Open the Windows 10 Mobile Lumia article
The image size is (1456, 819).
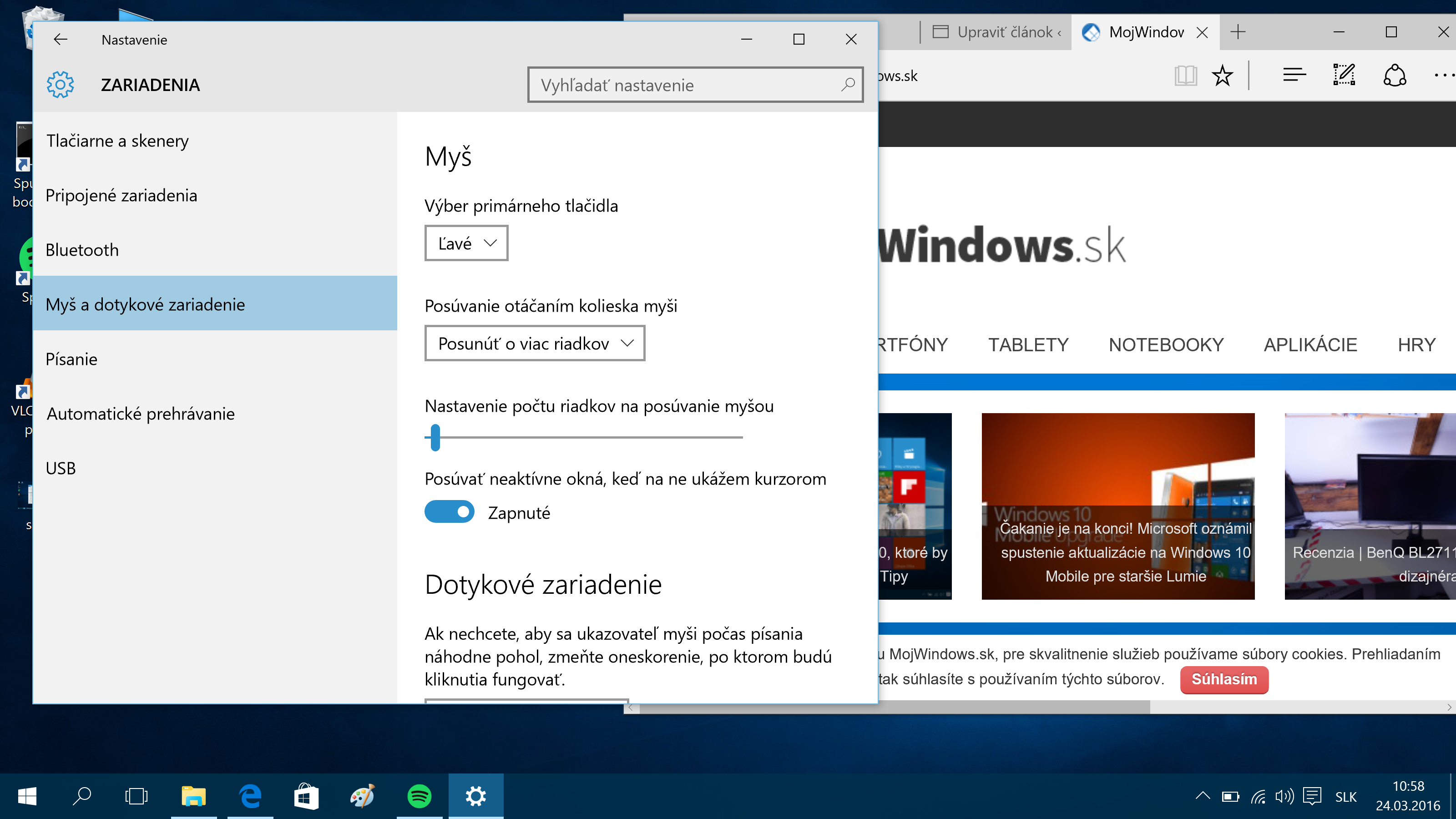point(1118,506)
